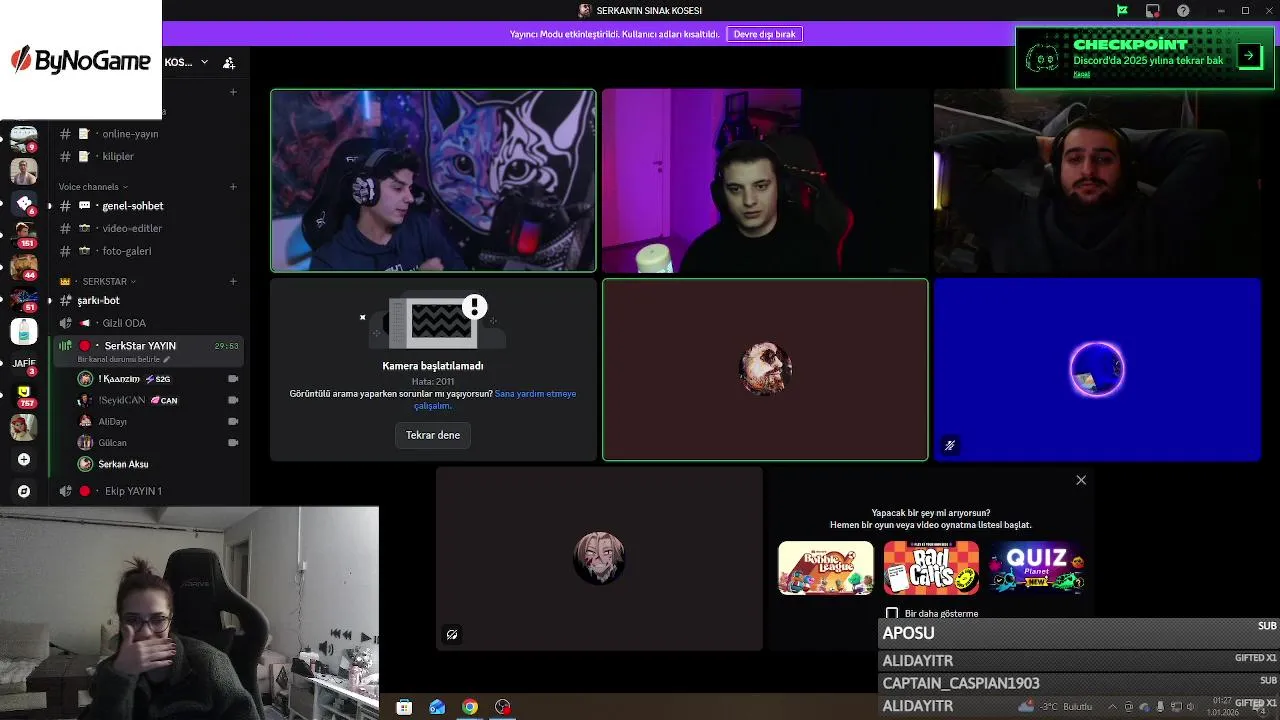The width and height of the screenshot is (1280, 720).
Task: Click Add a Server plus icon
Action: pos(24,460)
